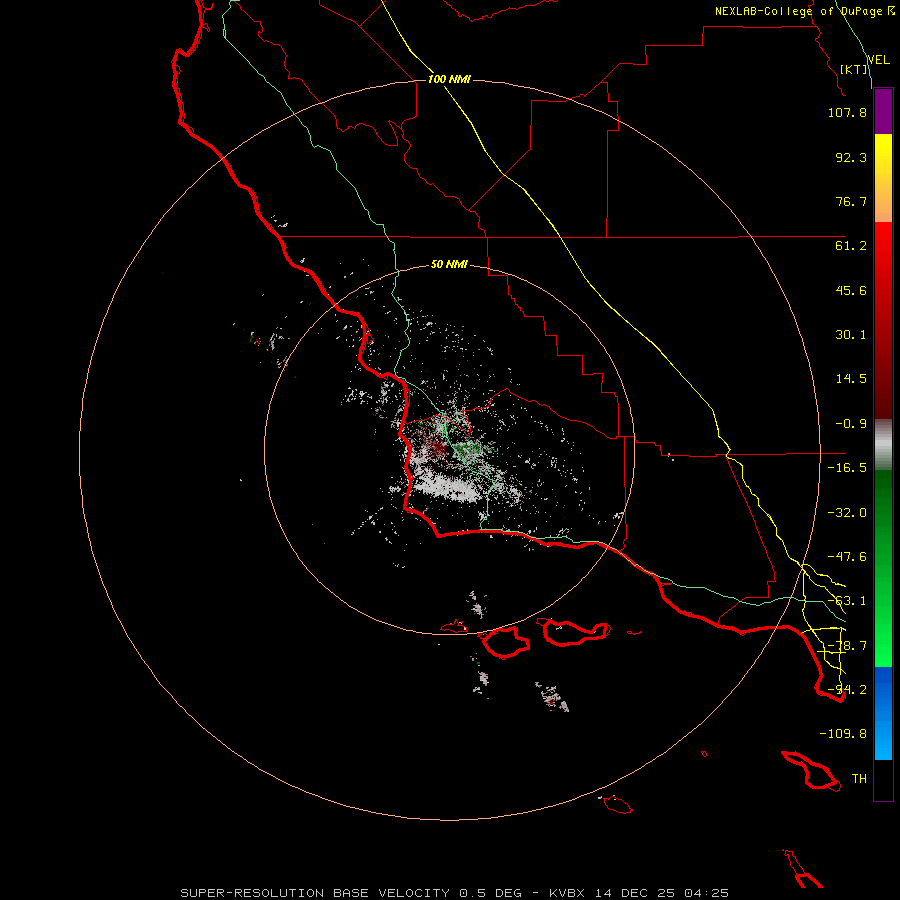
Task: Pick the yellow-orange segment of the velocity scale
Action: [883, 178]
